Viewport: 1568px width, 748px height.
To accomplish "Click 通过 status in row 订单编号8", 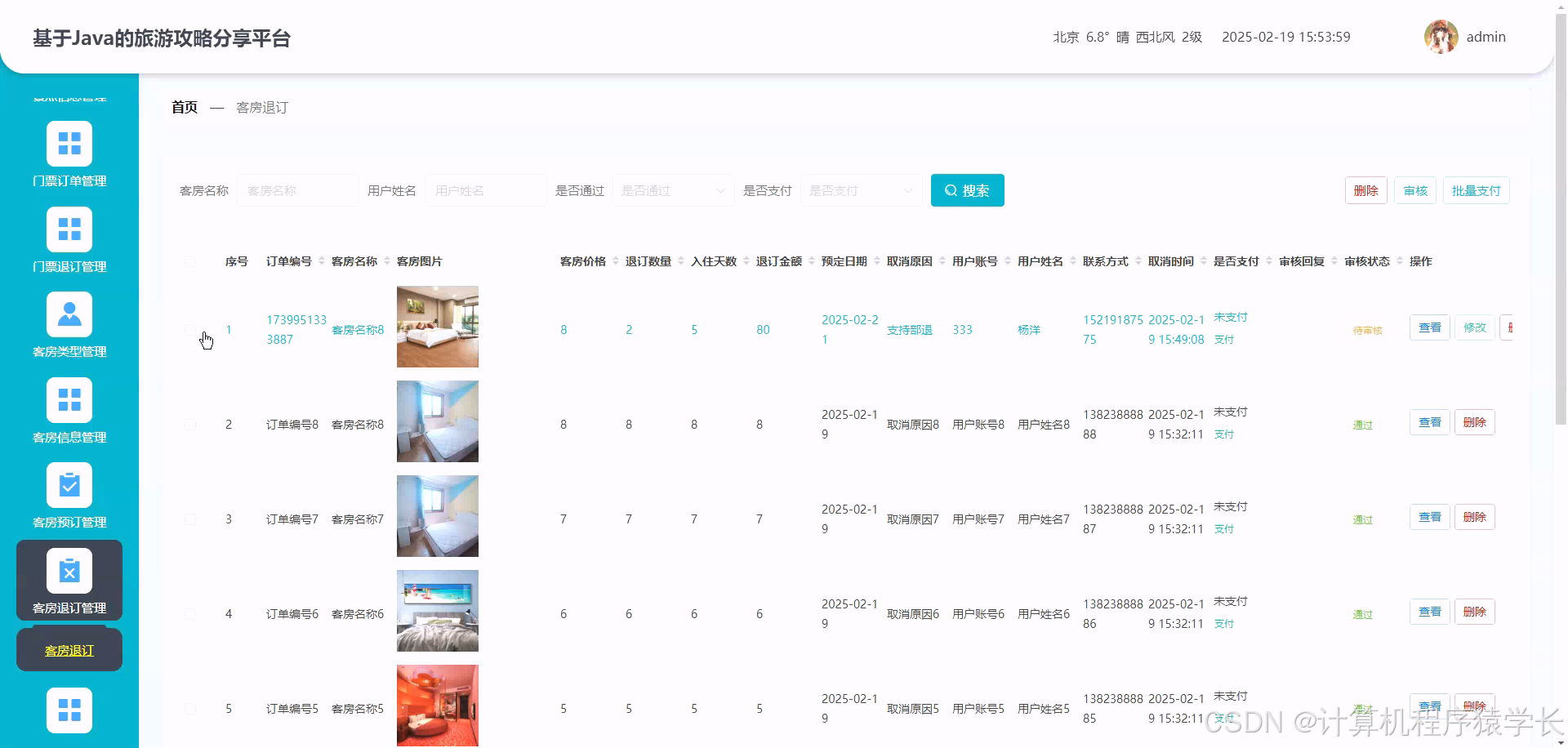I will [x=1362, y=425].
